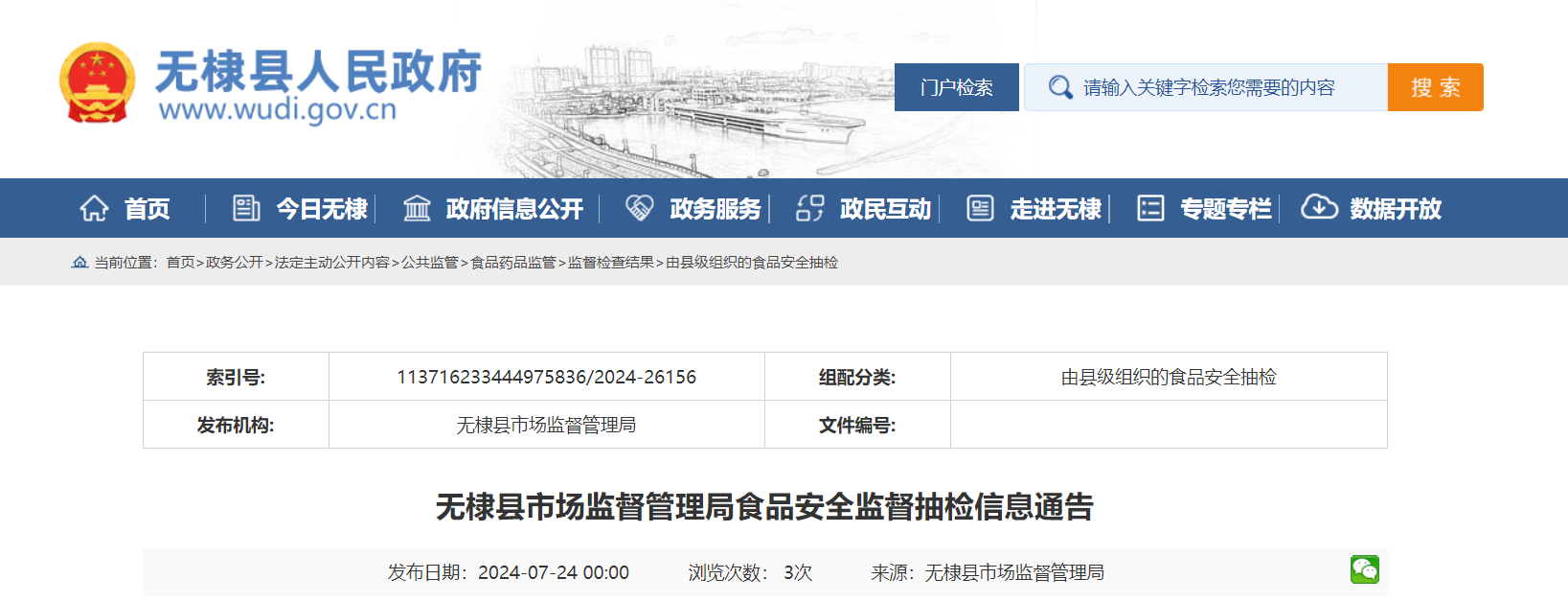Click the handshake icon beside 政务服务
Image resolution: width=1568 pixels, height=602 pixels.
[639, 208]
